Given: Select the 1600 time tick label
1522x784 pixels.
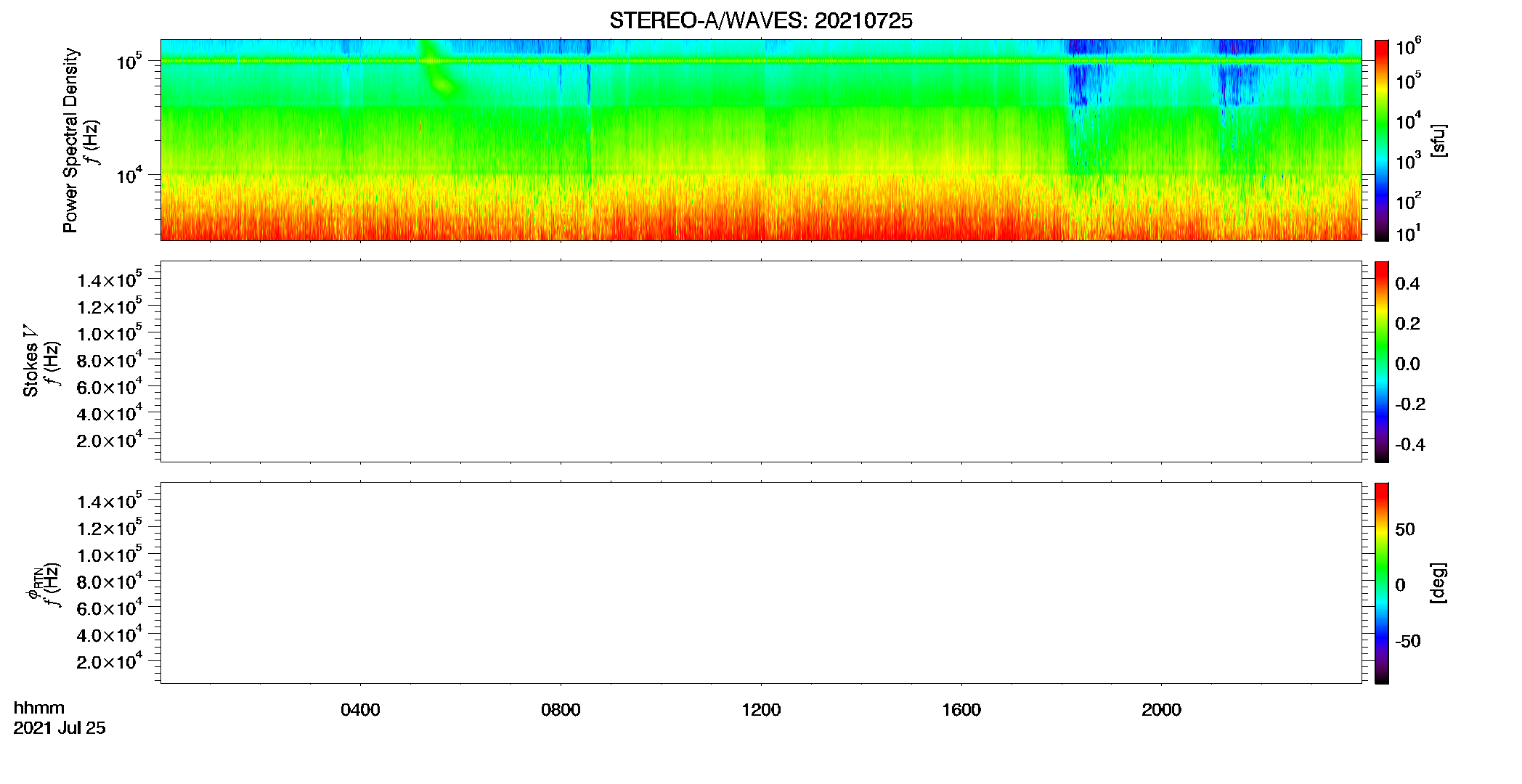Looking at the screenshot, I should 961,710.
